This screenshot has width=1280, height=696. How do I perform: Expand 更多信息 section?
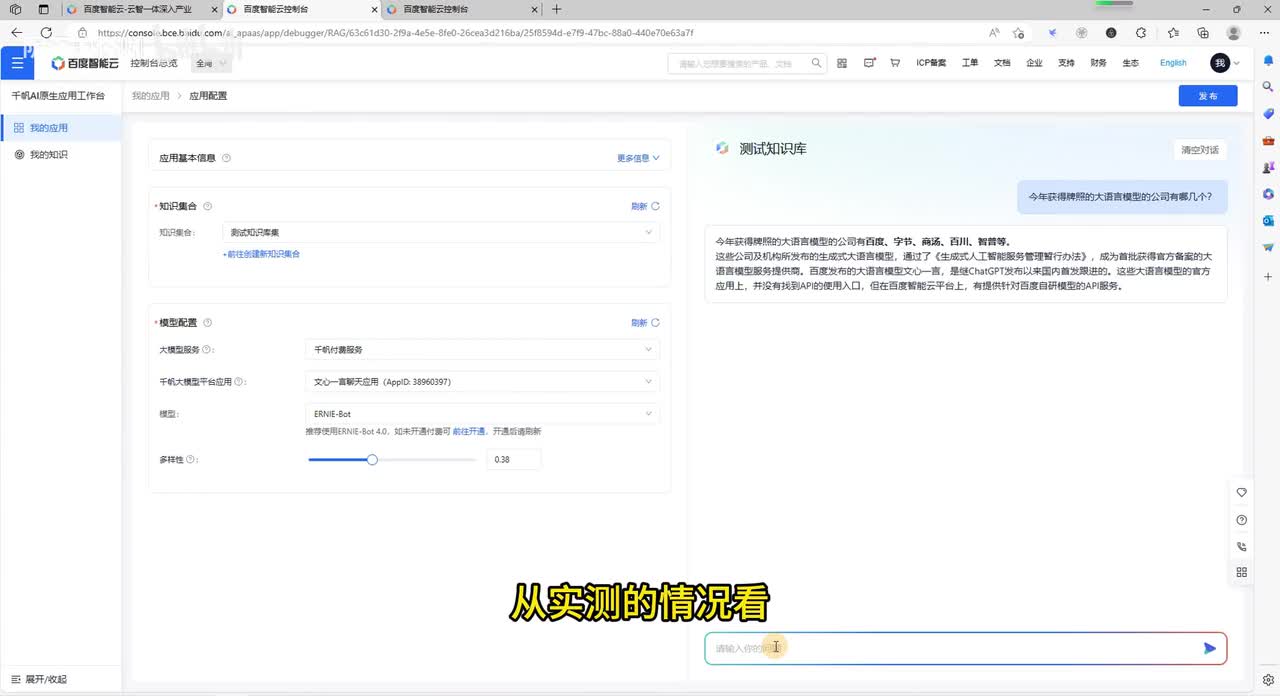coord(638,158)
